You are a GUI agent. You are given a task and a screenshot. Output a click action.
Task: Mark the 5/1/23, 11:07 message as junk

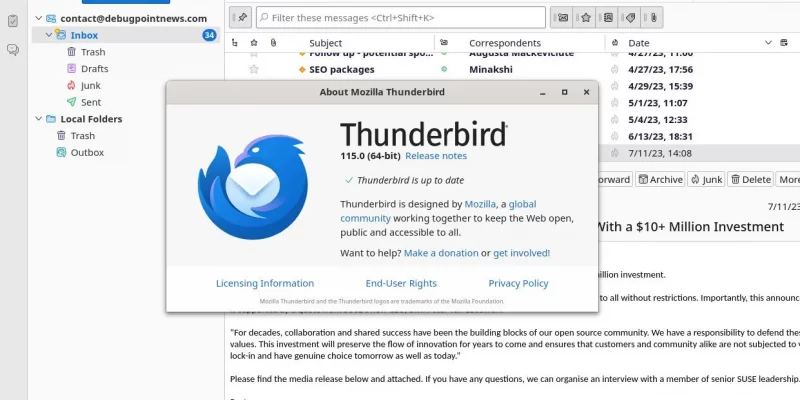pos(614,103)
